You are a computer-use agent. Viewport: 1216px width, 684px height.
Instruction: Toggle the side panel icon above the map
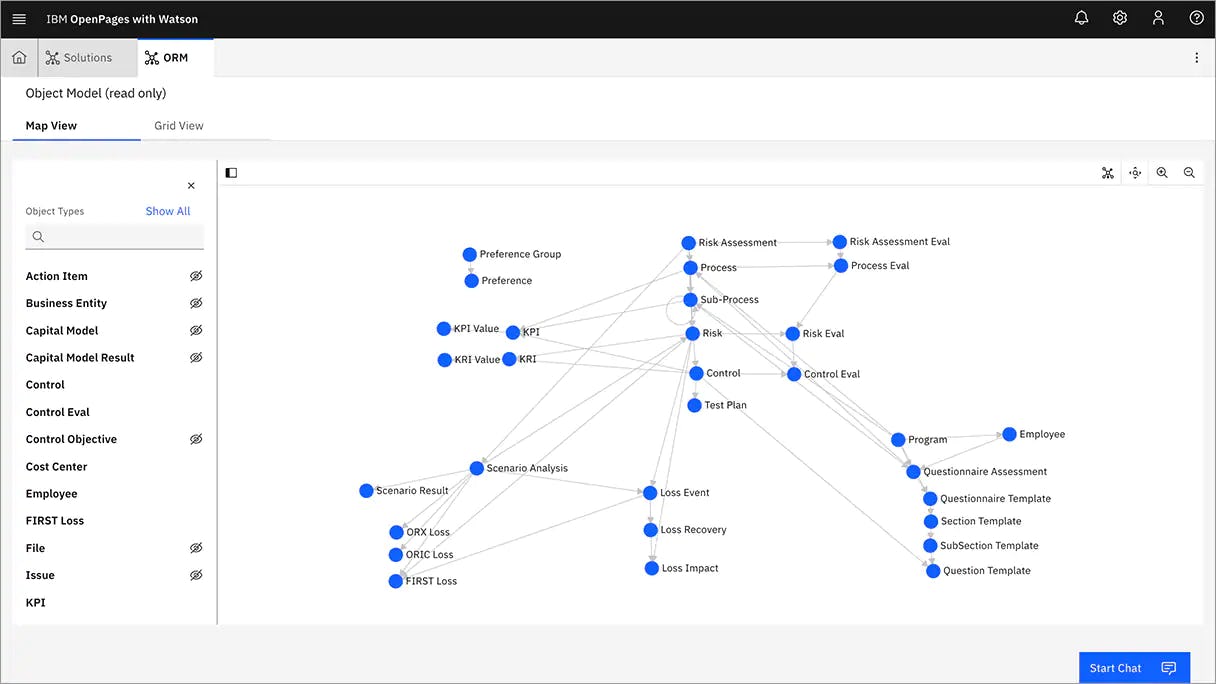coord(231,172)
